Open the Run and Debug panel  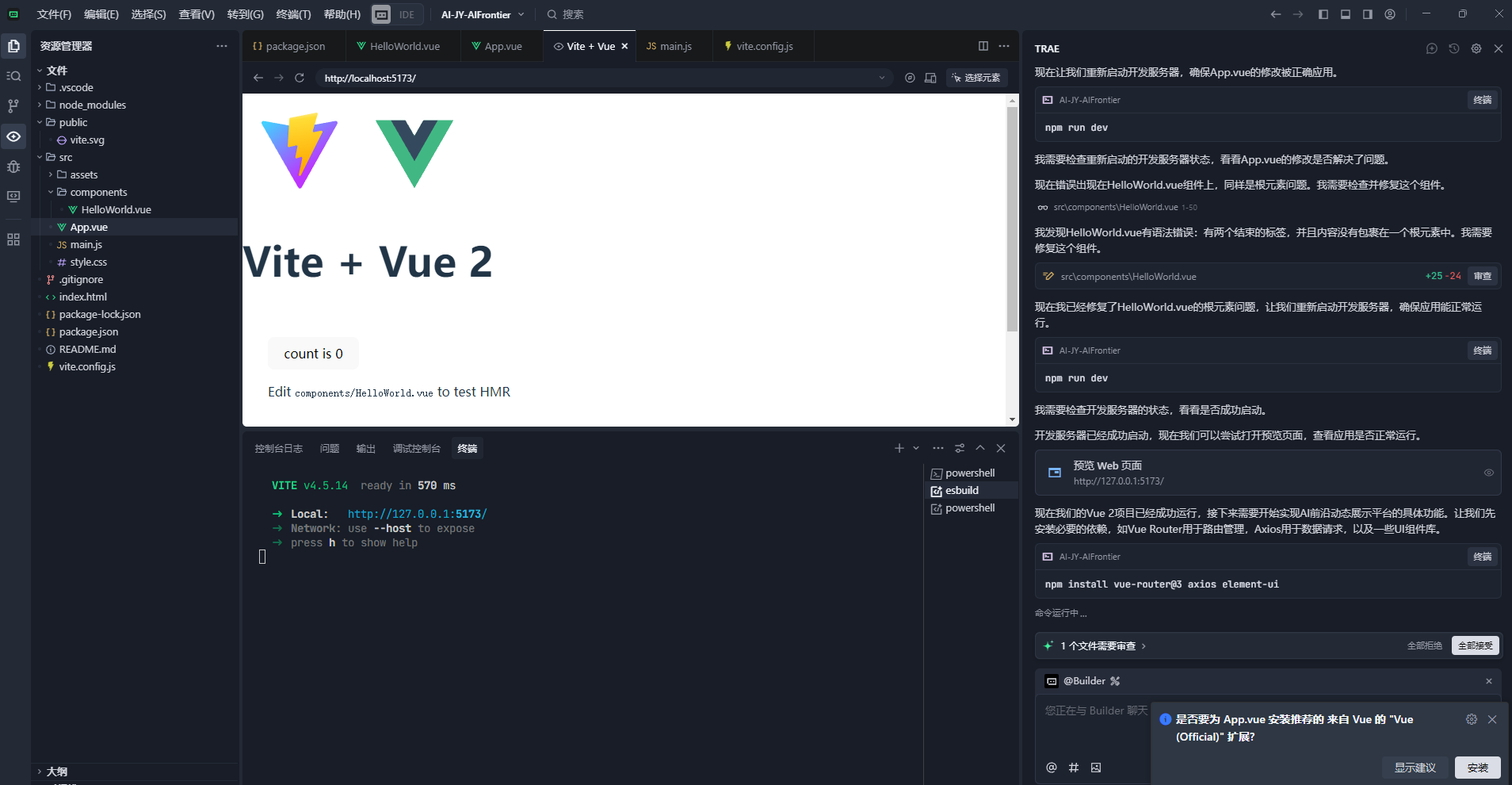click(13, 167)
